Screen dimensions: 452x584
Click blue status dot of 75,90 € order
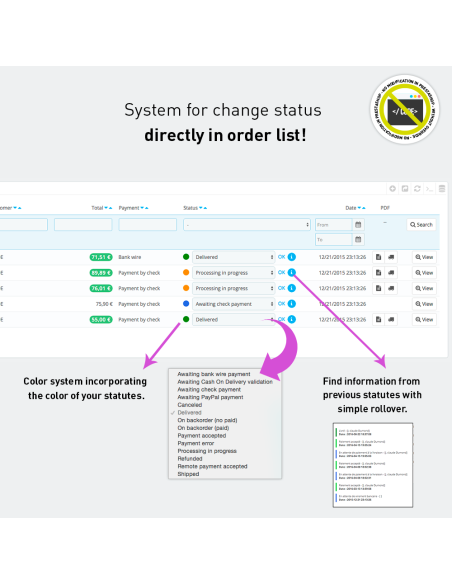point(186,304)
